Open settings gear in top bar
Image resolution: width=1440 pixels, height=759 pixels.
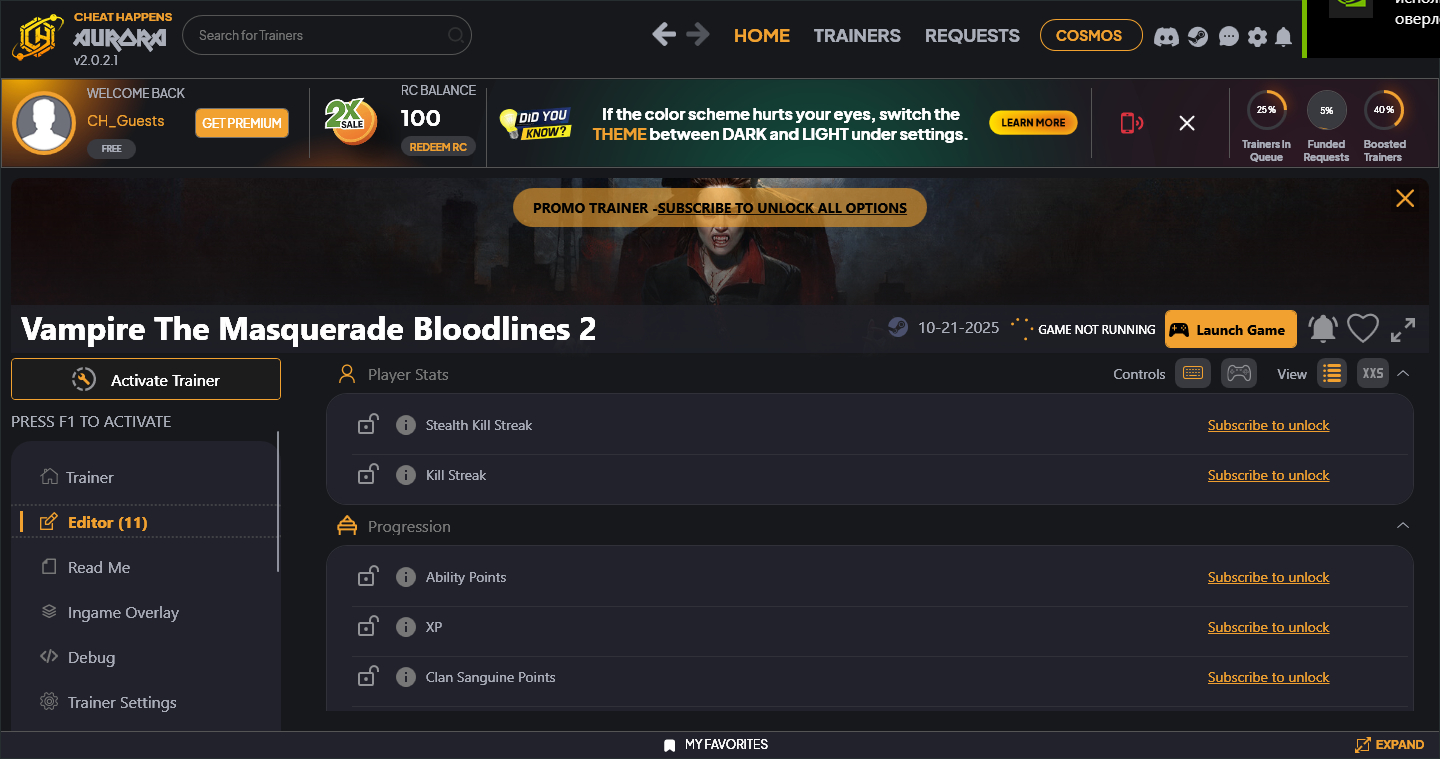1257,37
